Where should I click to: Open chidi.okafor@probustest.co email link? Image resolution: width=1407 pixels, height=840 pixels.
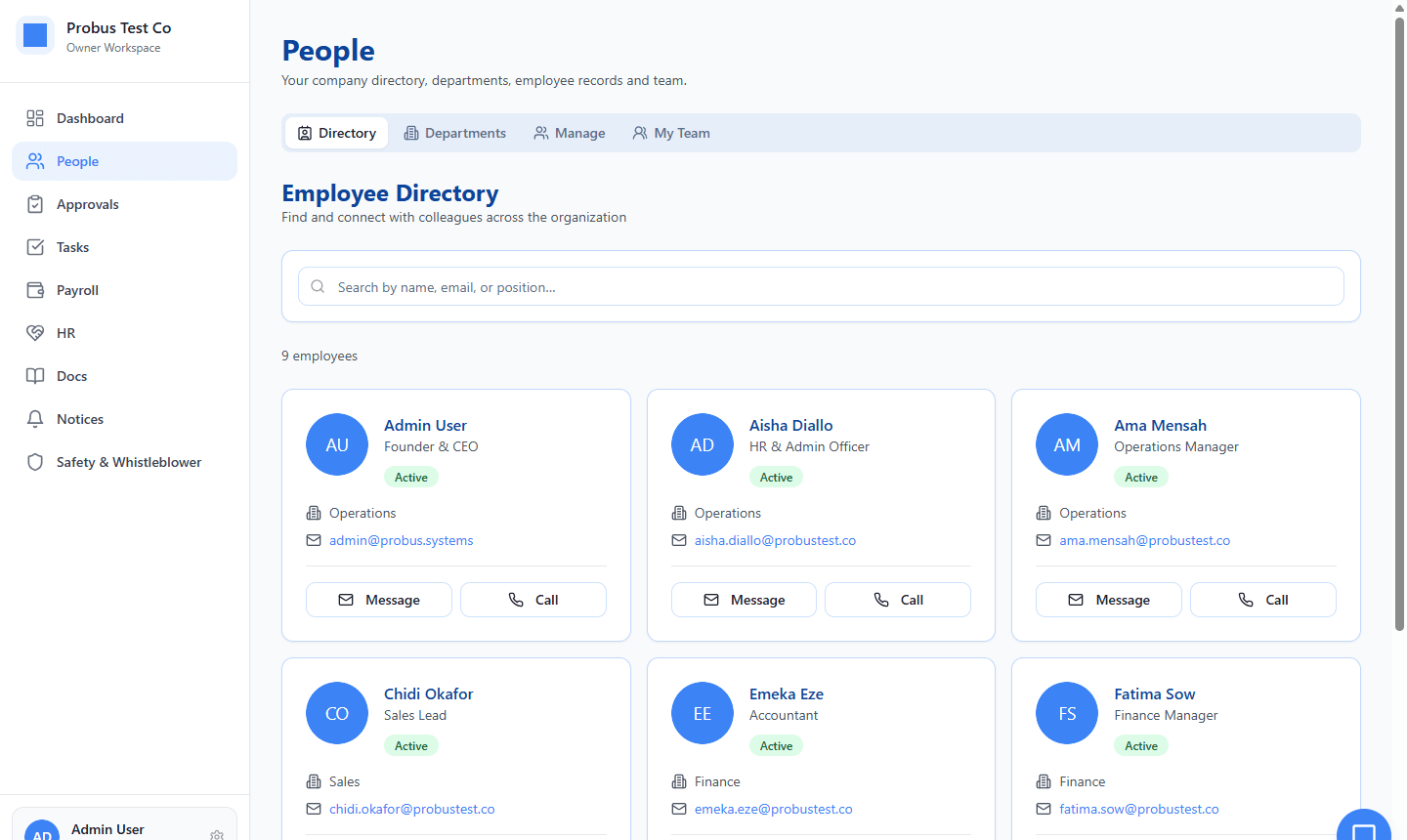[x=411, y=809]
